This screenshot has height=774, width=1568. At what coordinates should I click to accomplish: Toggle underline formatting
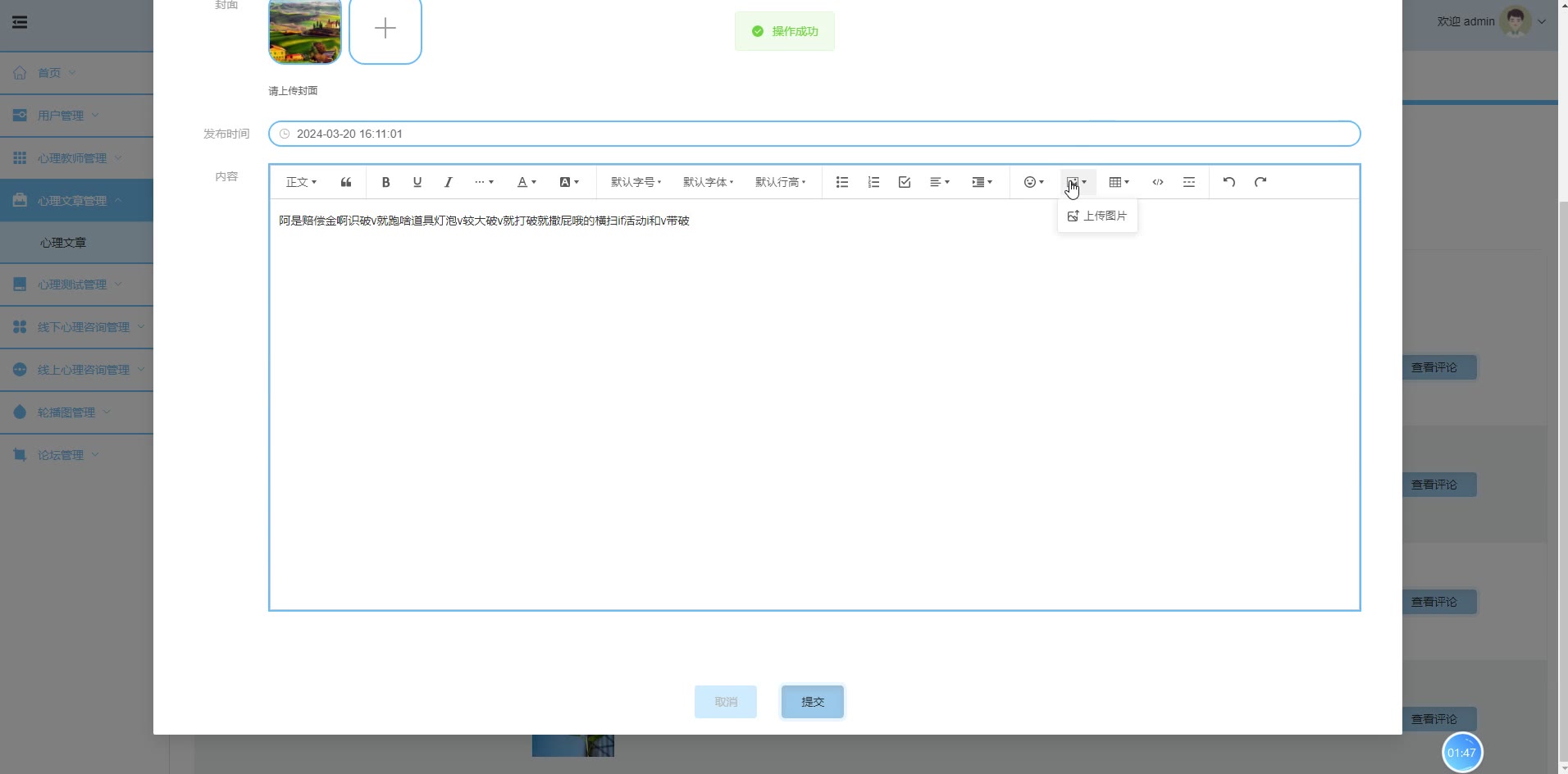pyautogui.click(x=417, y=182)
